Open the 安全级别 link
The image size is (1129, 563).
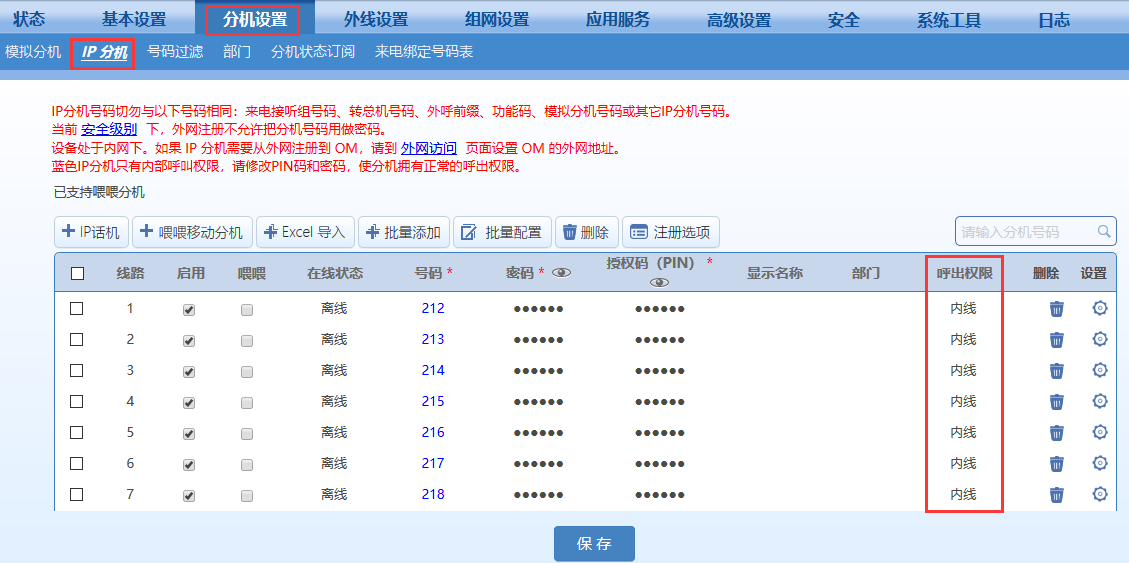click(109, 130)
